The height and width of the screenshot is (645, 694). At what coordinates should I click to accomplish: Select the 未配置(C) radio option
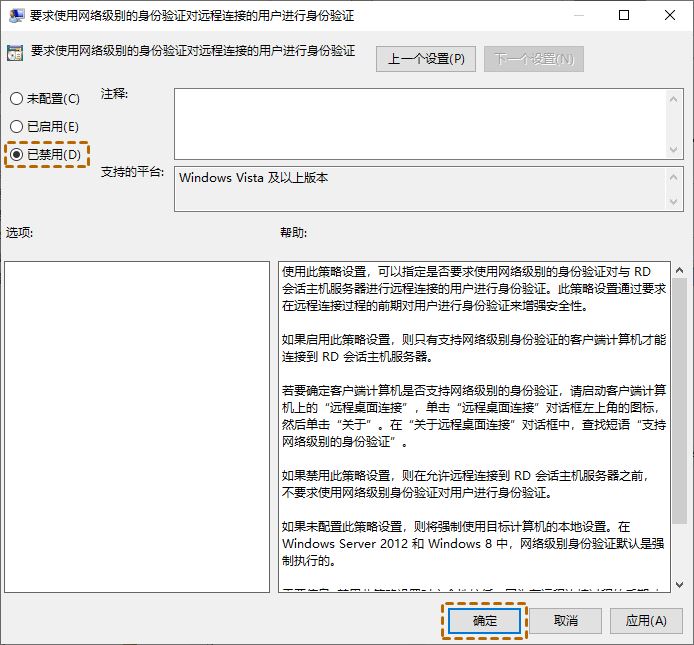pyautogui.click(x=44, y=98)
